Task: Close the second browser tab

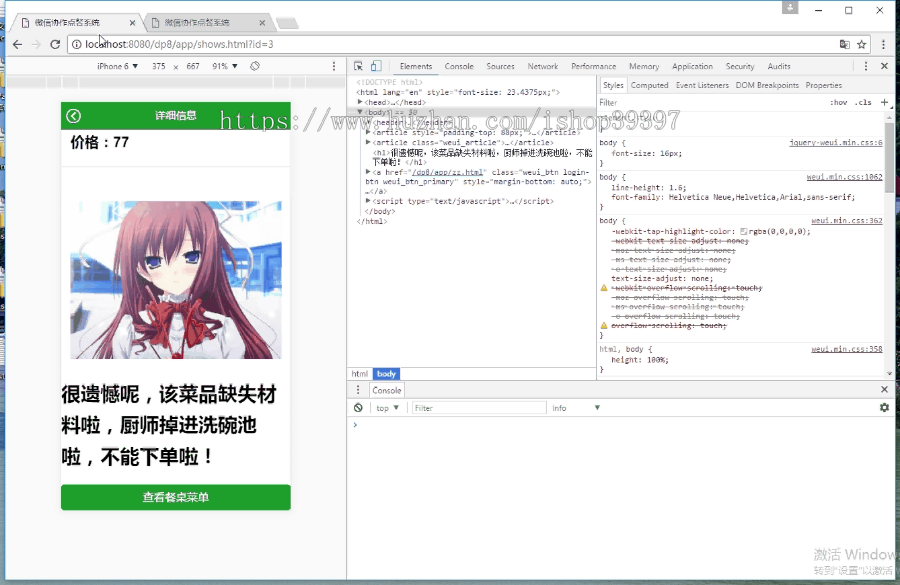Action: 262,23
